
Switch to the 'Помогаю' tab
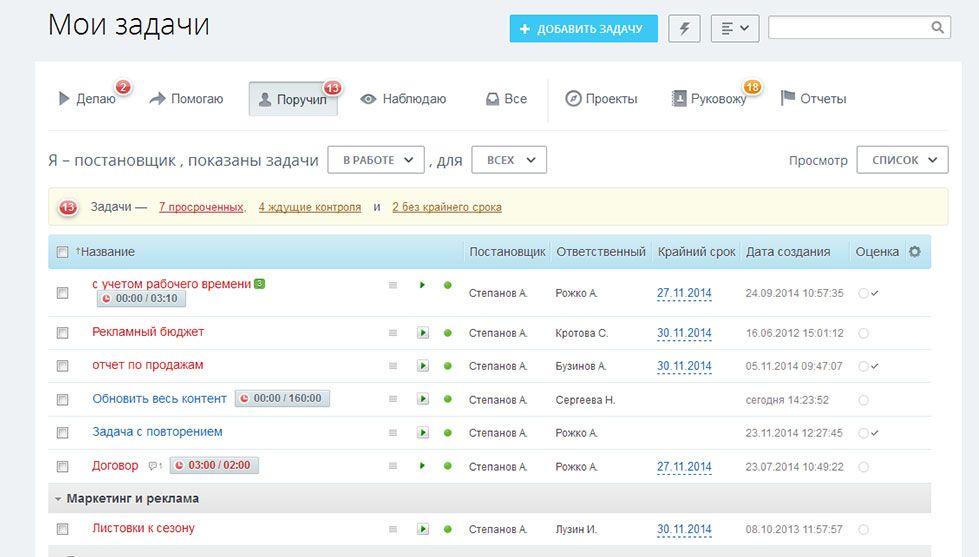186,99
